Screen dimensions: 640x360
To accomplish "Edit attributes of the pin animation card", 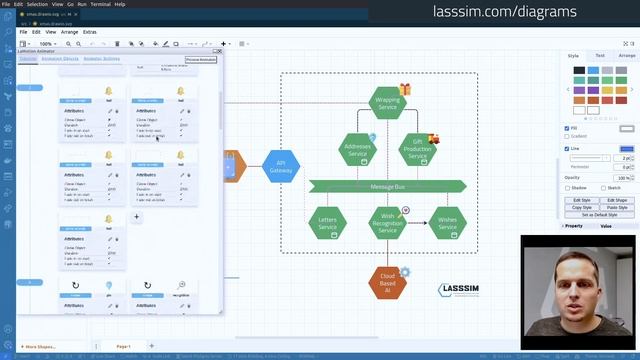I will click(110, 306).
